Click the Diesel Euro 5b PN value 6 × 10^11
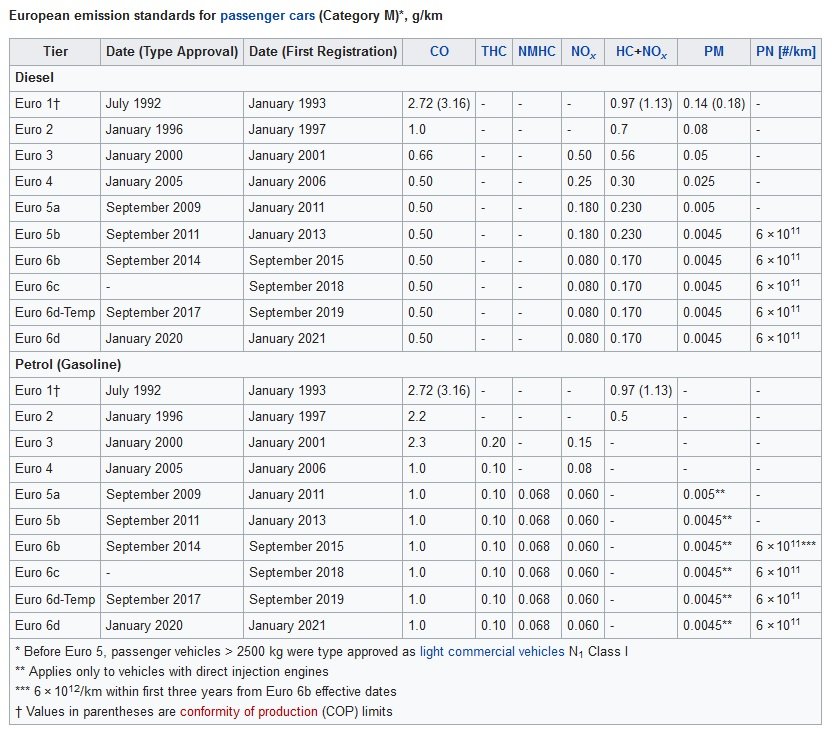 click(778, 234)
